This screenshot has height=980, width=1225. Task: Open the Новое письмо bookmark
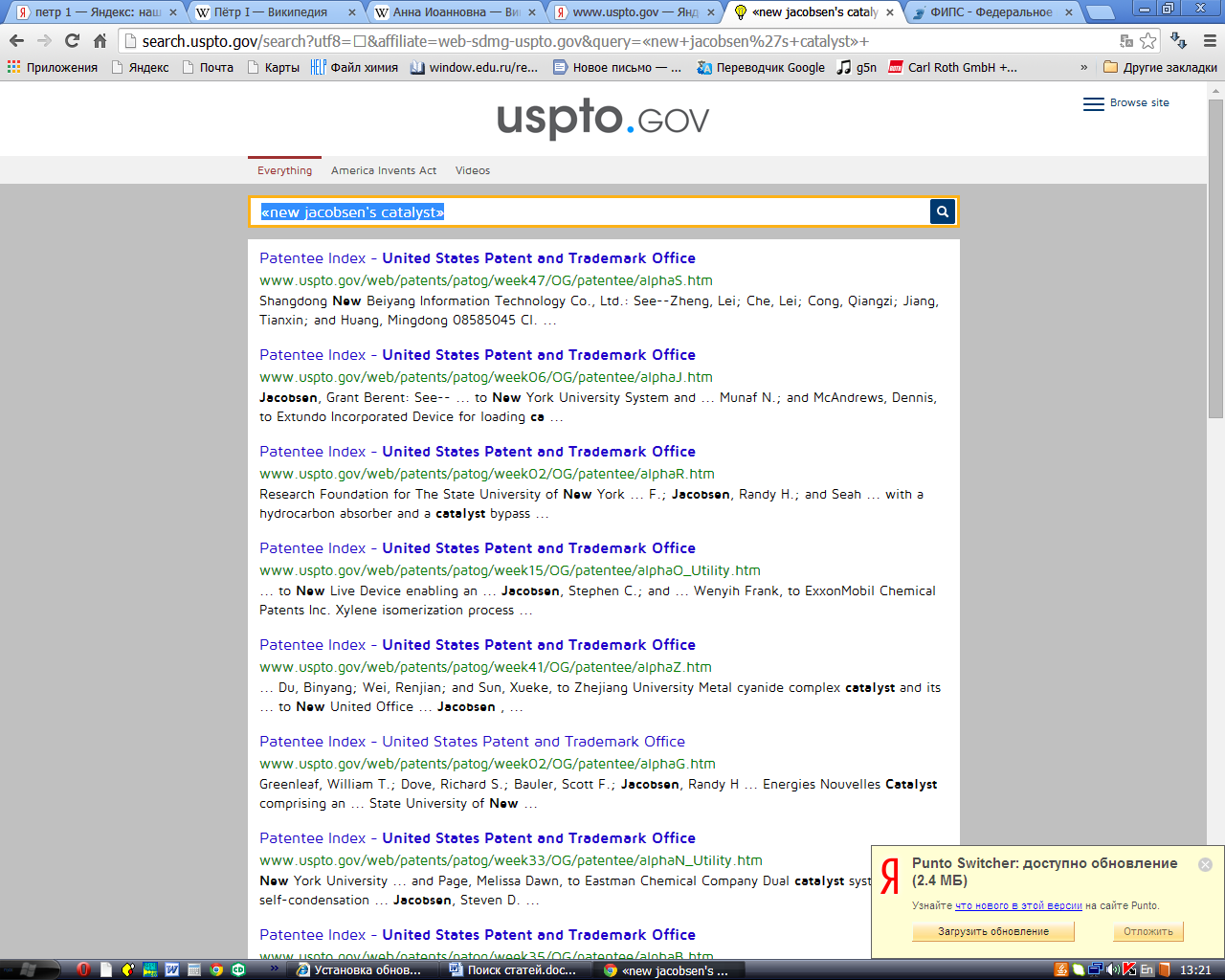[x=617, y=67]
